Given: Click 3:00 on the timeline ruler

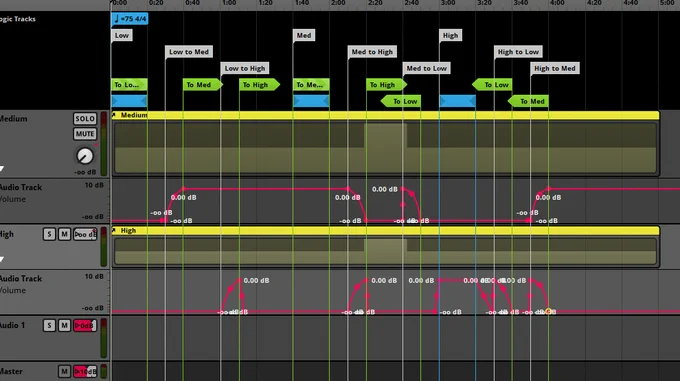Looking at the screenshot, I should pos(448,3).
